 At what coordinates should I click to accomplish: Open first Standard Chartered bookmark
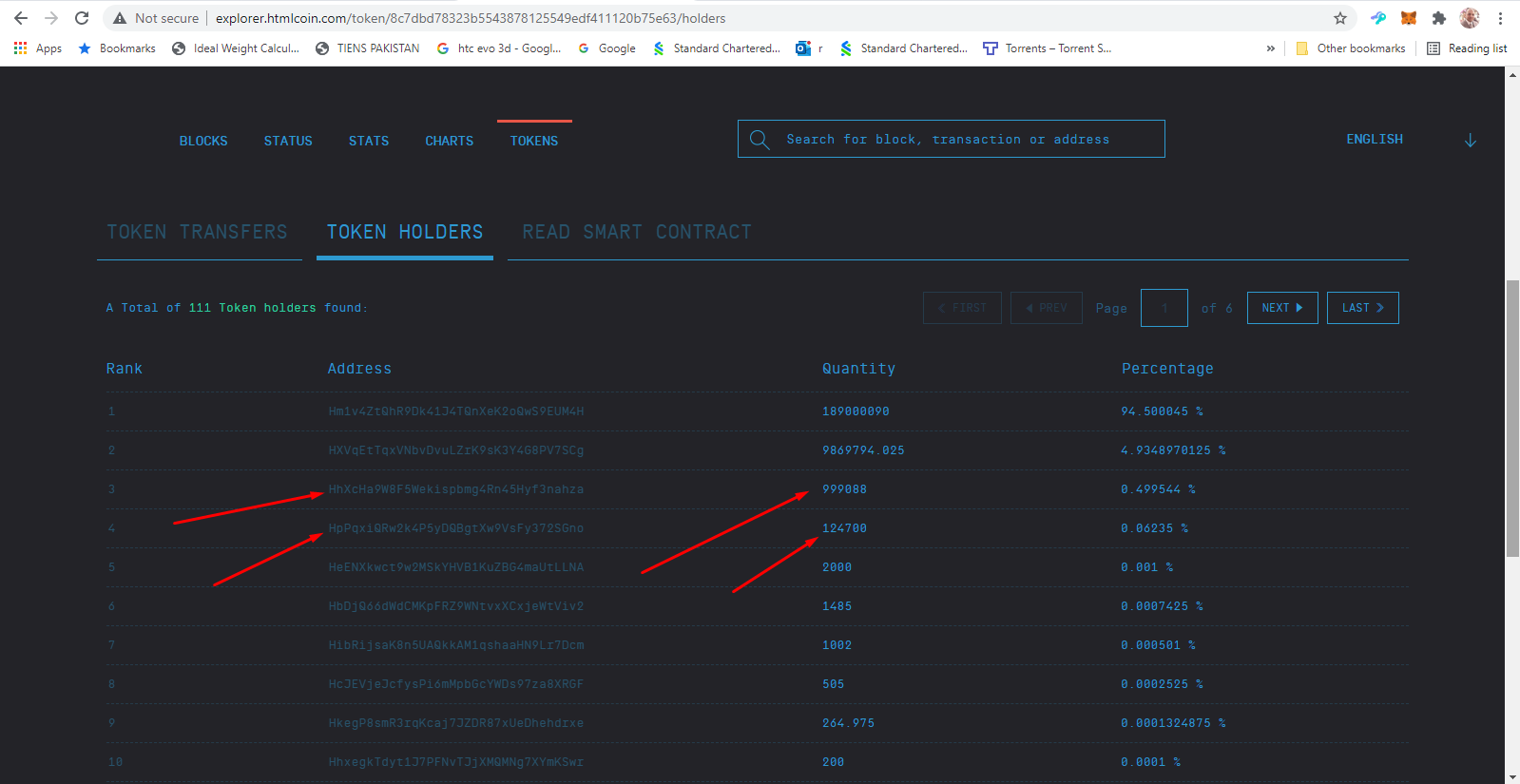click(717, 48)
